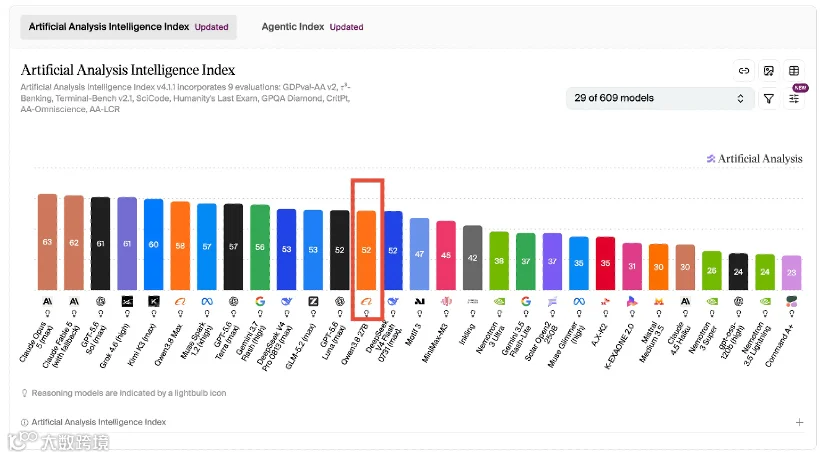The width and height of the screenshot is (828, 458).
Task: Click the NVIDIA logo under Nemotron 3 Ultra
Action: pyautogui.click(x=499, y=301)
